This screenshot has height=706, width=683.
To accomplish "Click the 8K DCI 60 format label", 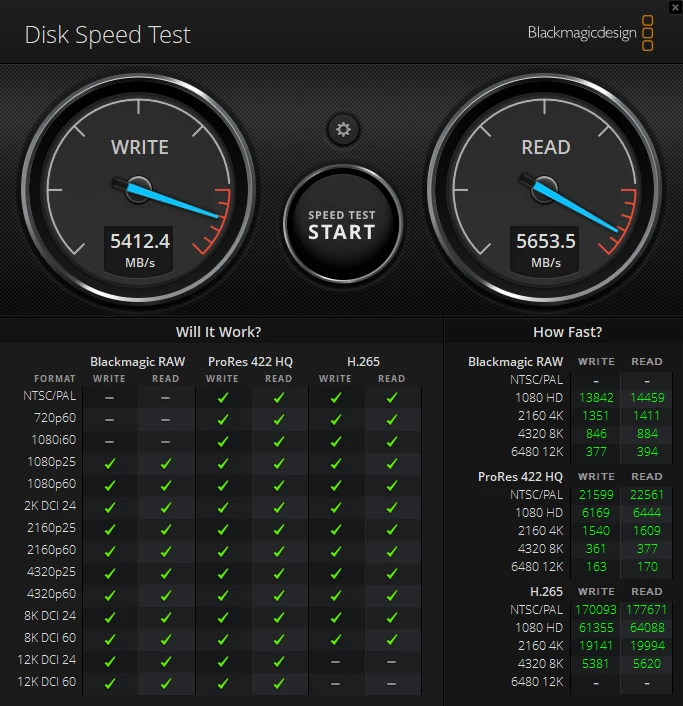I will (50, 638).
